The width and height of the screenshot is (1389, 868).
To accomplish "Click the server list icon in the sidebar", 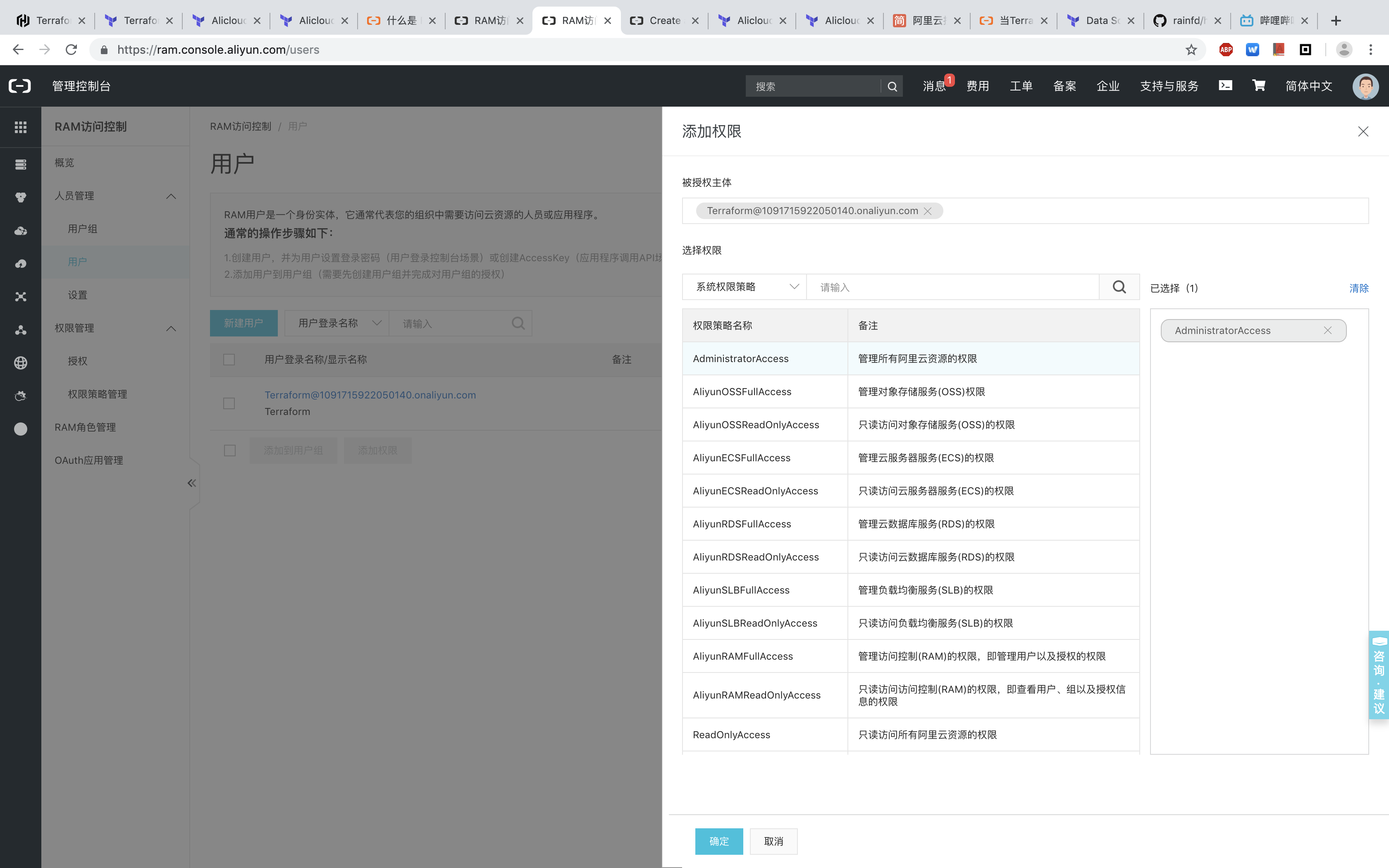I will pos(20,164).
